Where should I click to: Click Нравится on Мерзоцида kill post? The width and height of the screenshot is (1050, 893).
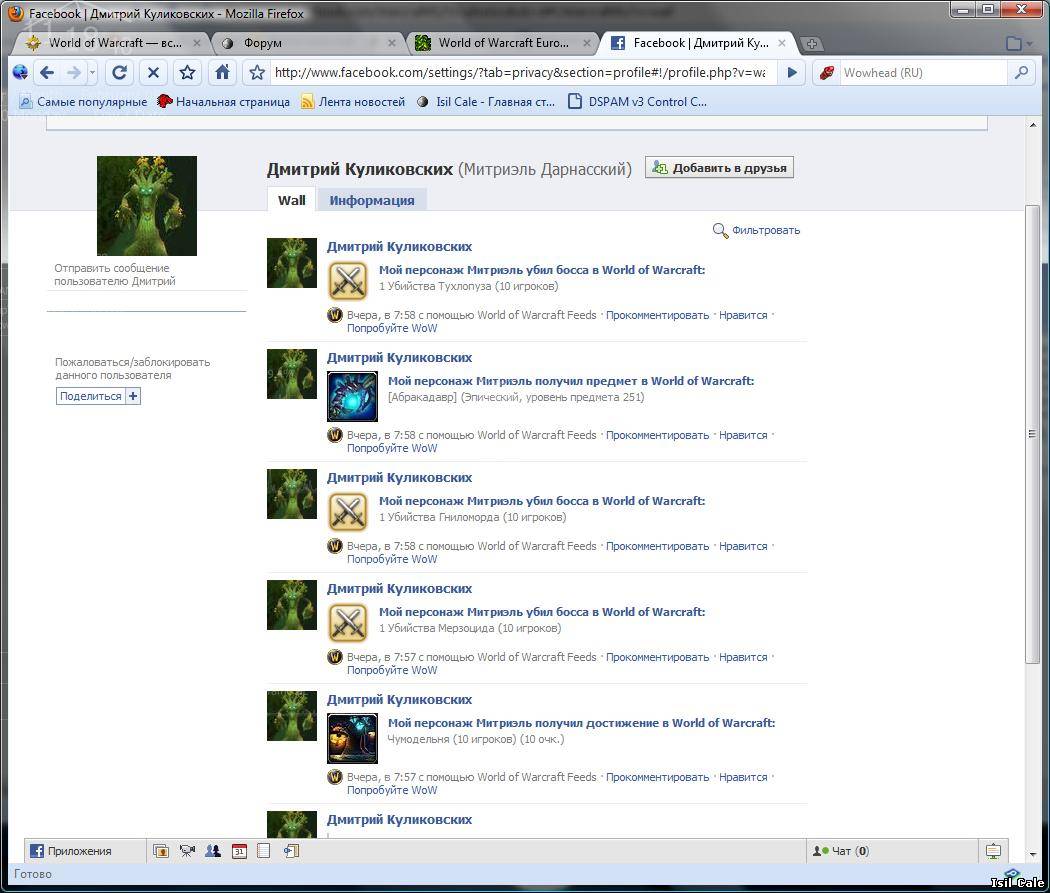[743, 657]
